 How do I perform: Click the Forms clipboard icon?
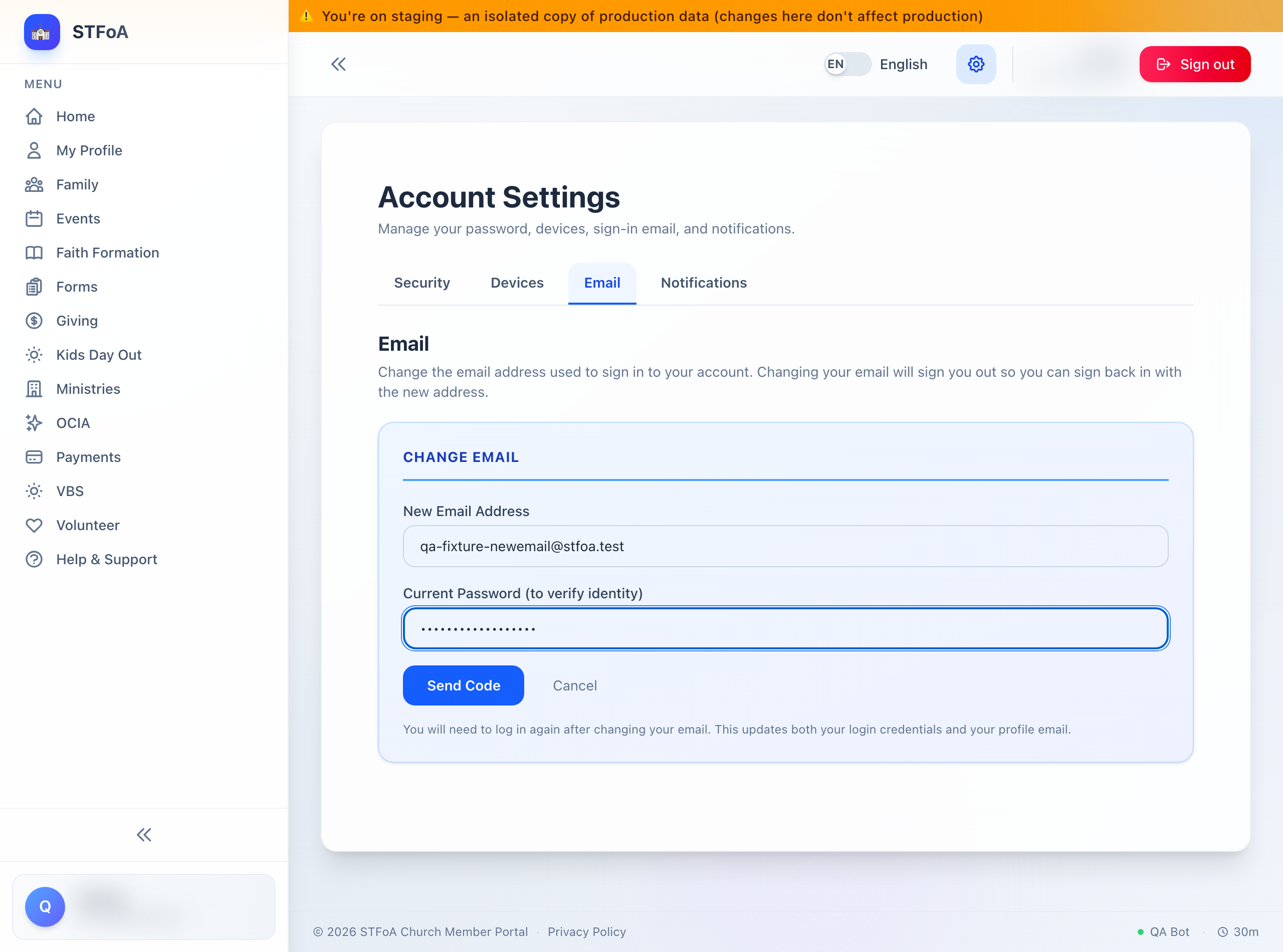tap(34, 287)
